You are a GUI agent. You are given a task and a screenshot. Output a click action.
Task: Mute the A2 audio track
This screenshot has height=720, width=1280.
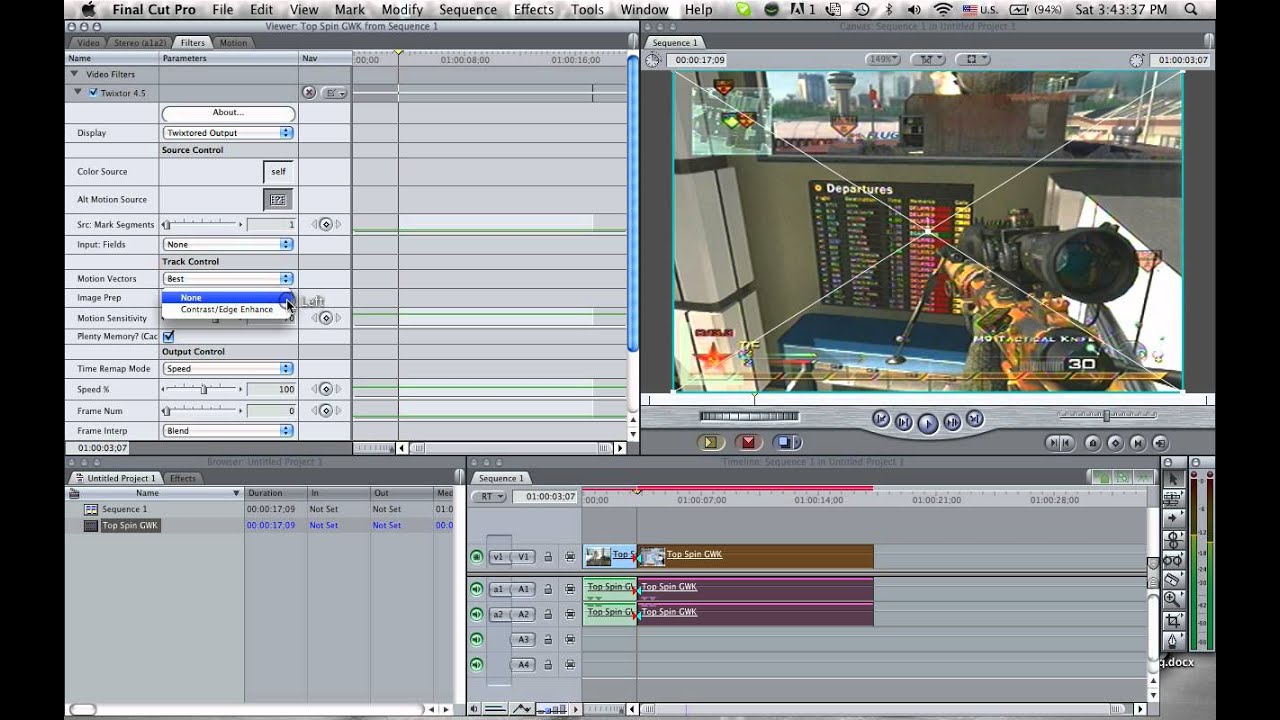click(476, 614)
